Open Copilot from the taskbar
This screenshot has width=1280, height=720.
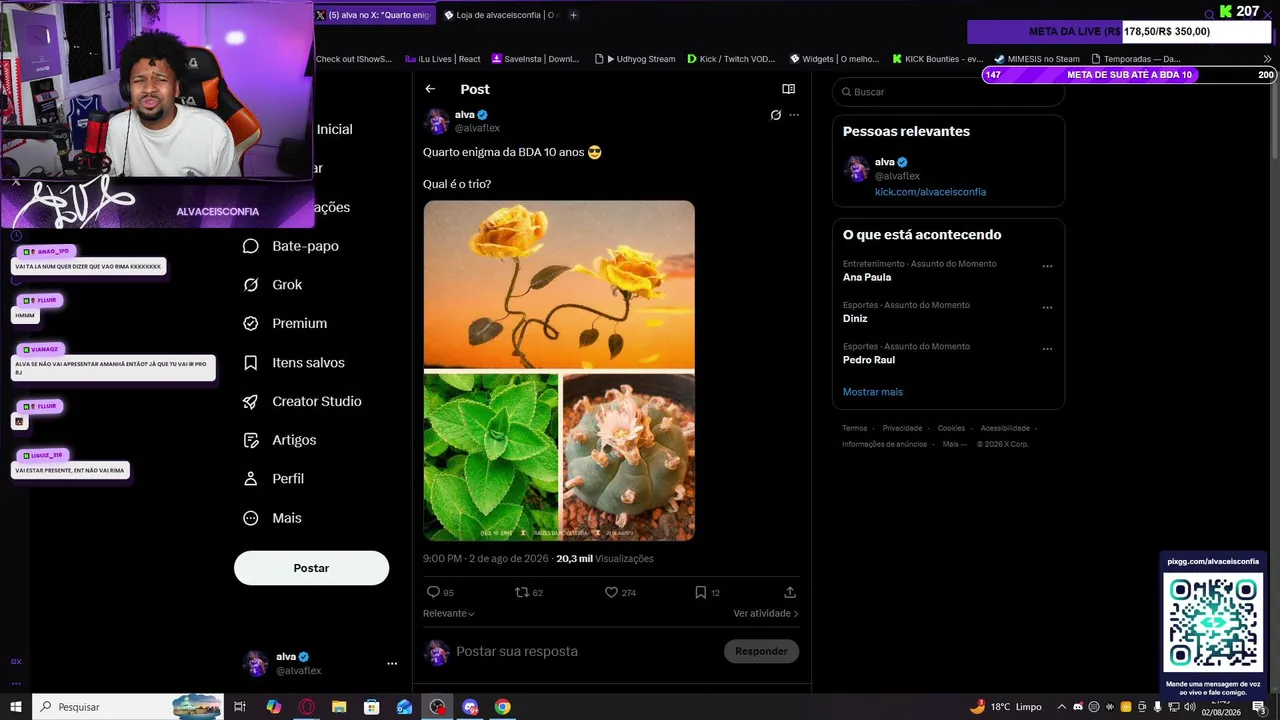tap(274, 707)
